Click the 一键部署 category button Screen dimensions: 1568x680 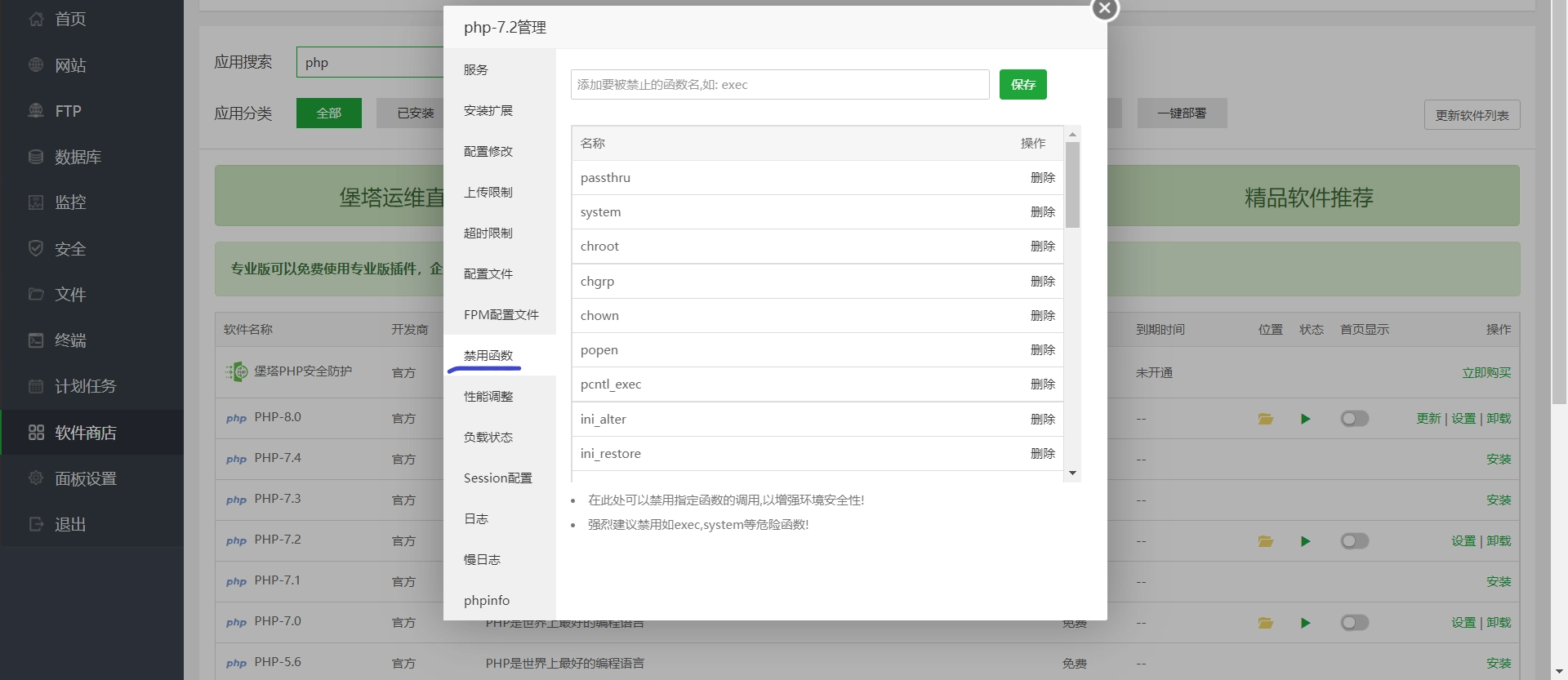(x=1182, y=113)
